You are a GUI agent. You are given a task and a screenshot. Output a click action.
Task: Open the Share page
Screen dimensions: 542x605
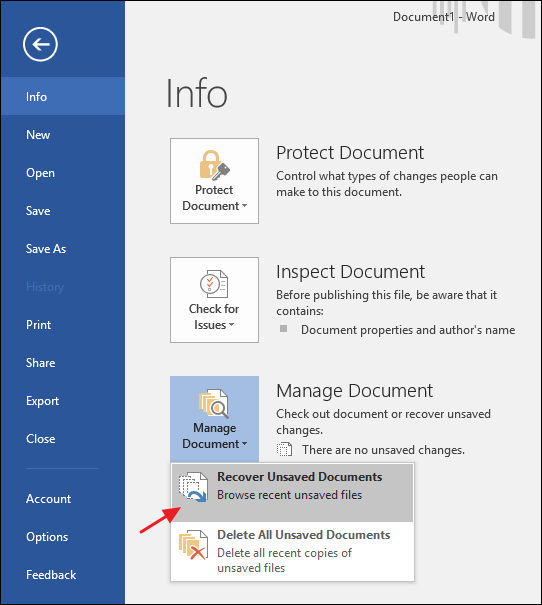pos(63,363)
